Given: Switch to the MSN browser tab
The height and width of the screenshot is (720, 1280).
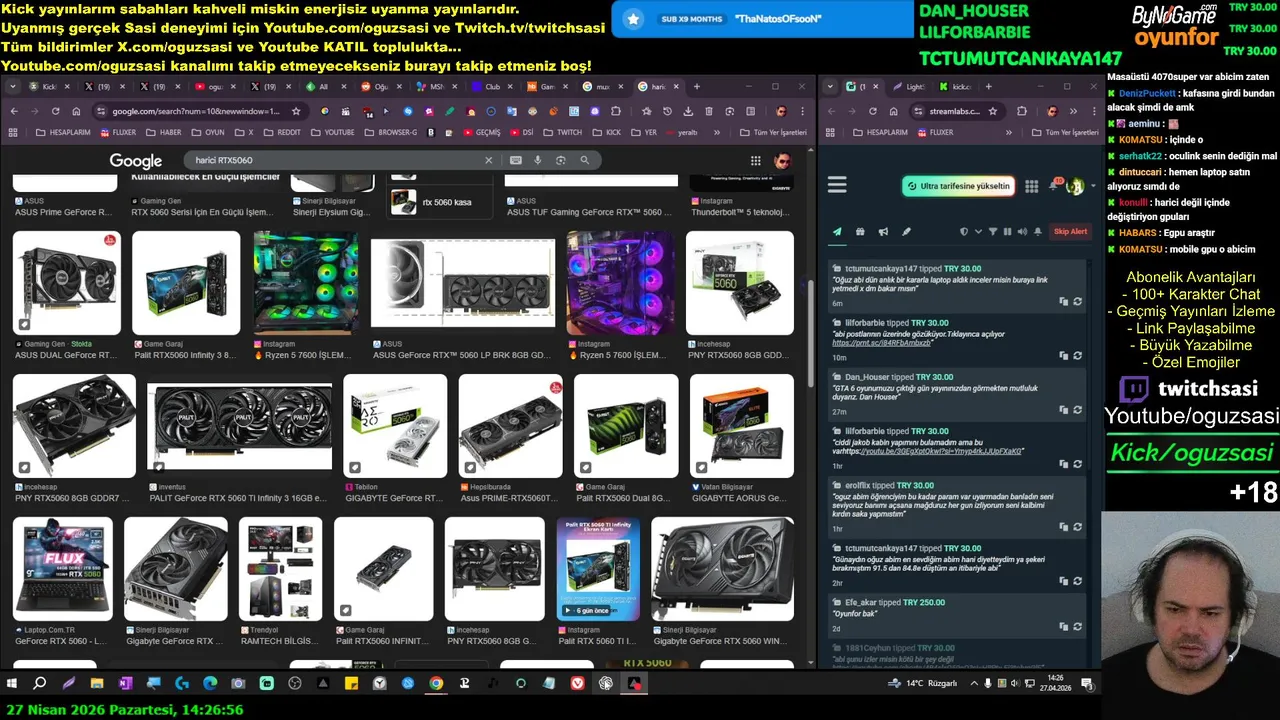Looking at the screenshot, I should (x=429, y=87).
